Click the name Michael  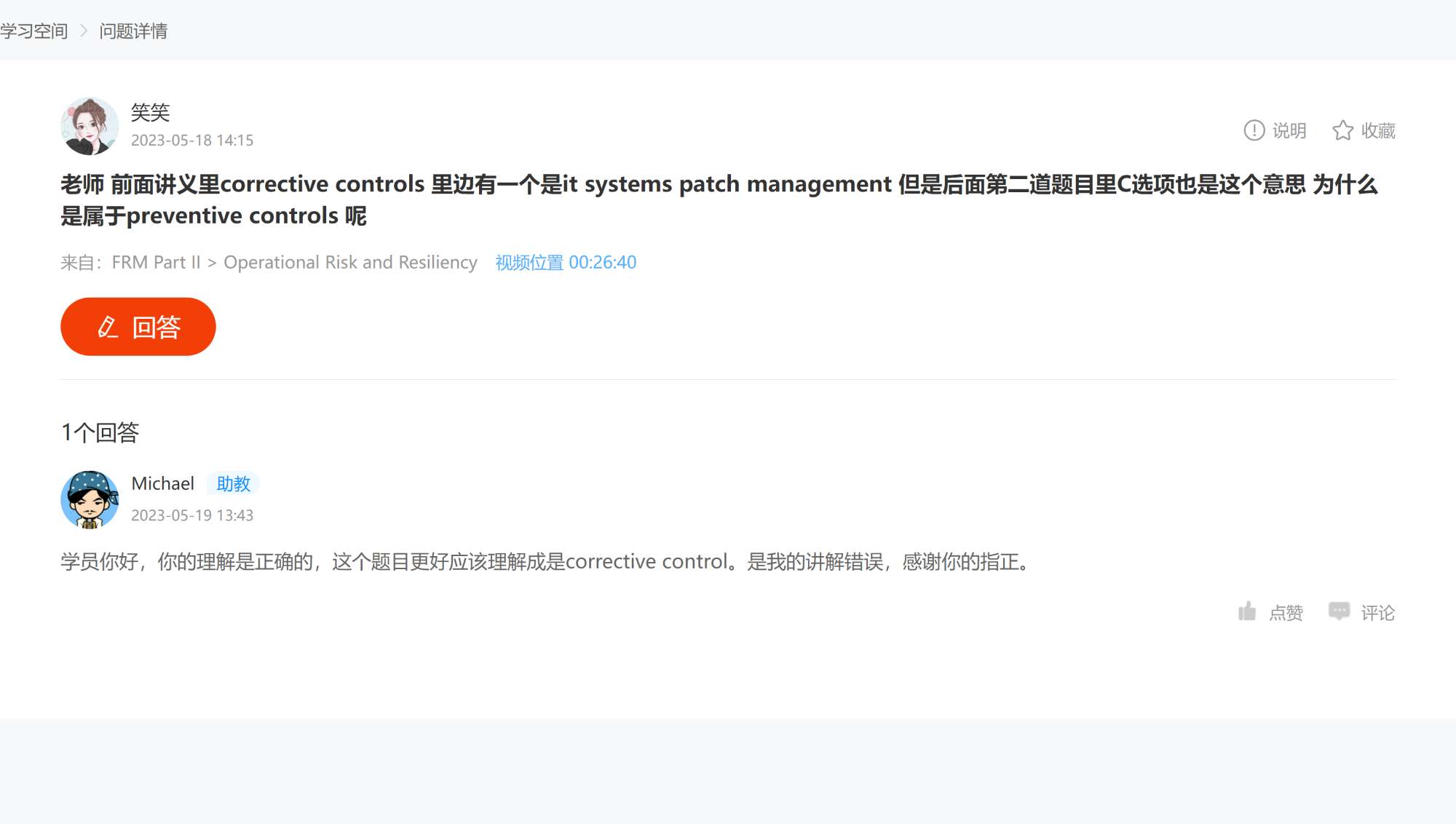(163, 483)
